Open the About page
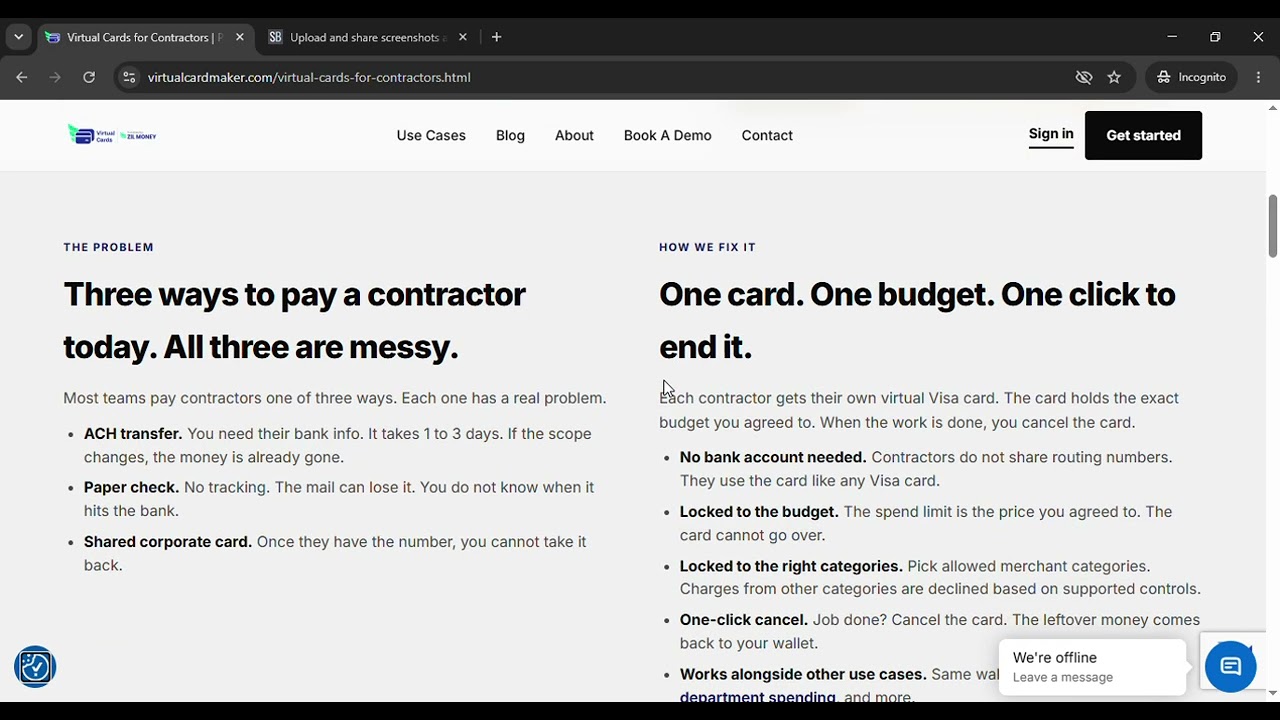 click(574, 135)
